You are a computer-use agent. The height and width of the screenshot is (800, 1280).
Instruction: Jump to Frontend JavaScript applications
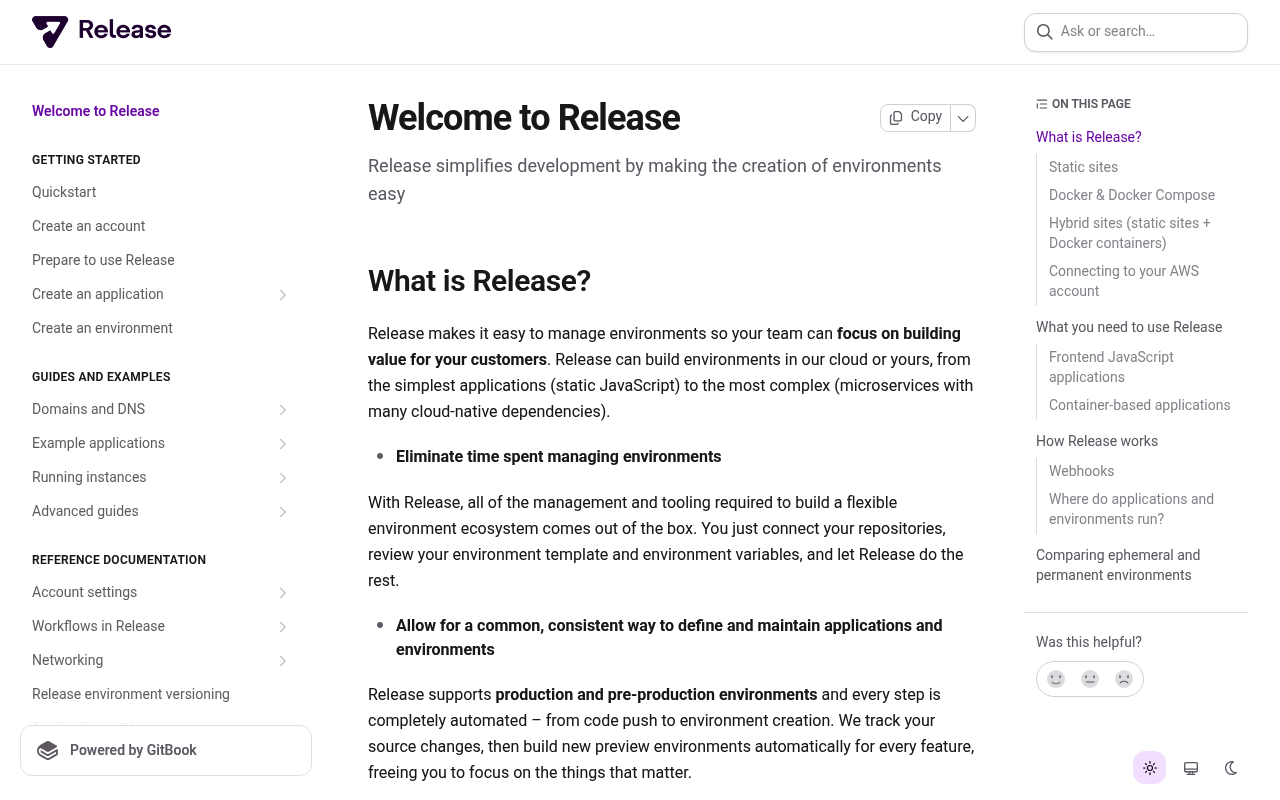pos(1111,367)
